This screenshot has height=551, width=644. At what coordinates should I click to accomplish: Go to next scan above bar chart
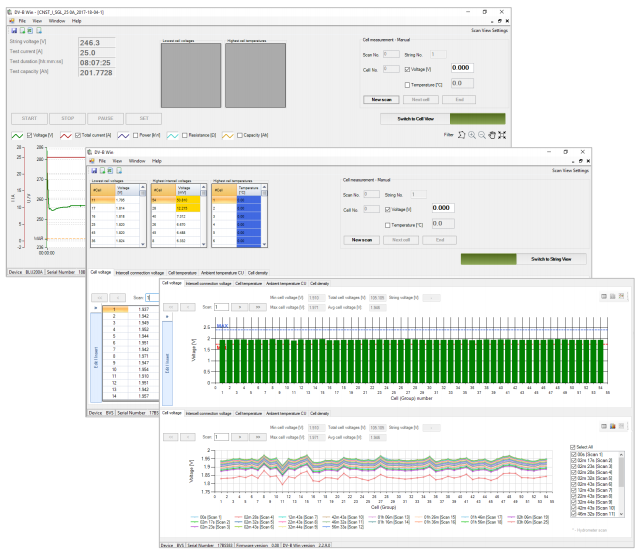[240, 307]
